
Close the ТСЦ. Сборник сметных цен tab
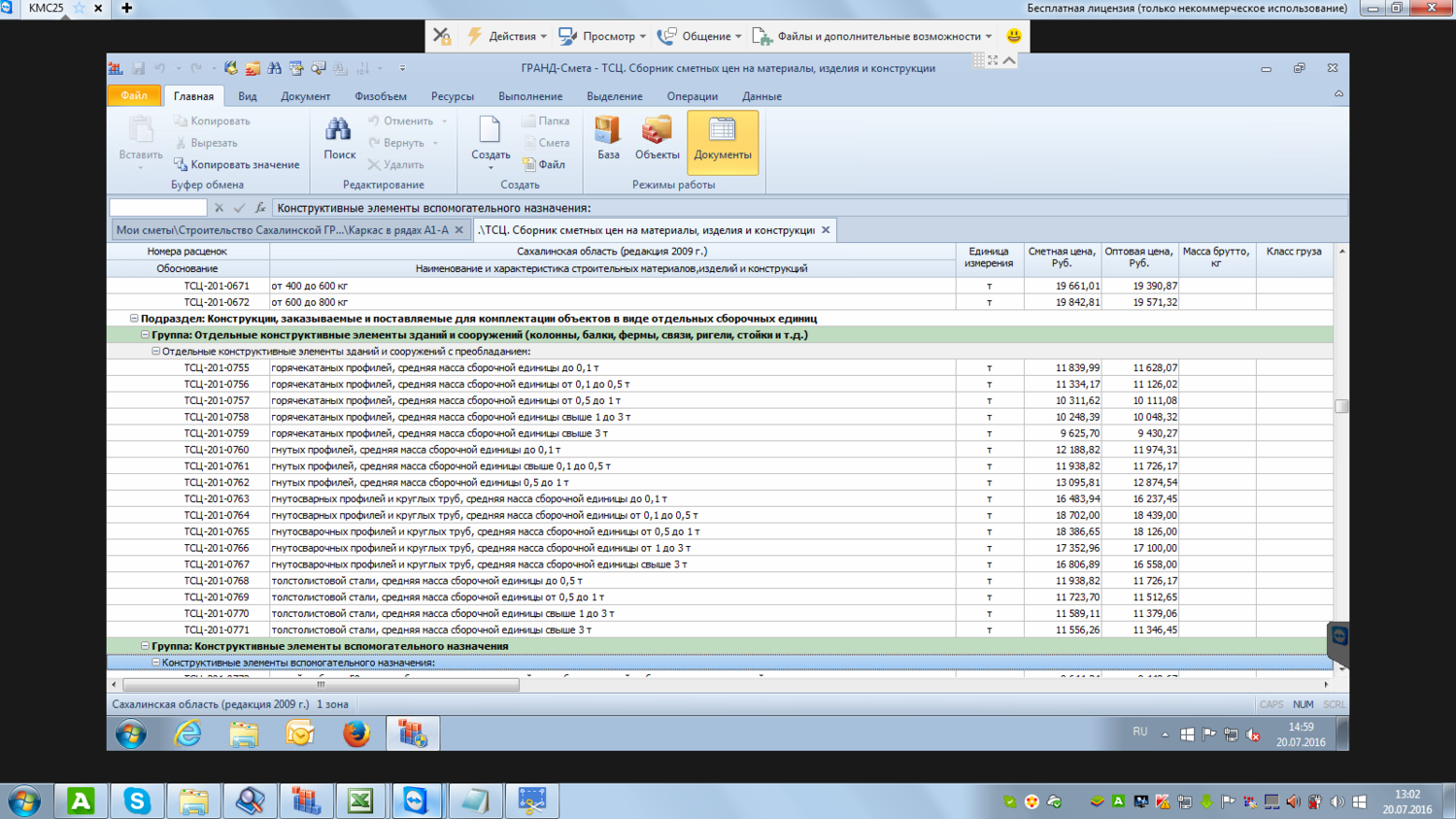[x=826, y=230]
